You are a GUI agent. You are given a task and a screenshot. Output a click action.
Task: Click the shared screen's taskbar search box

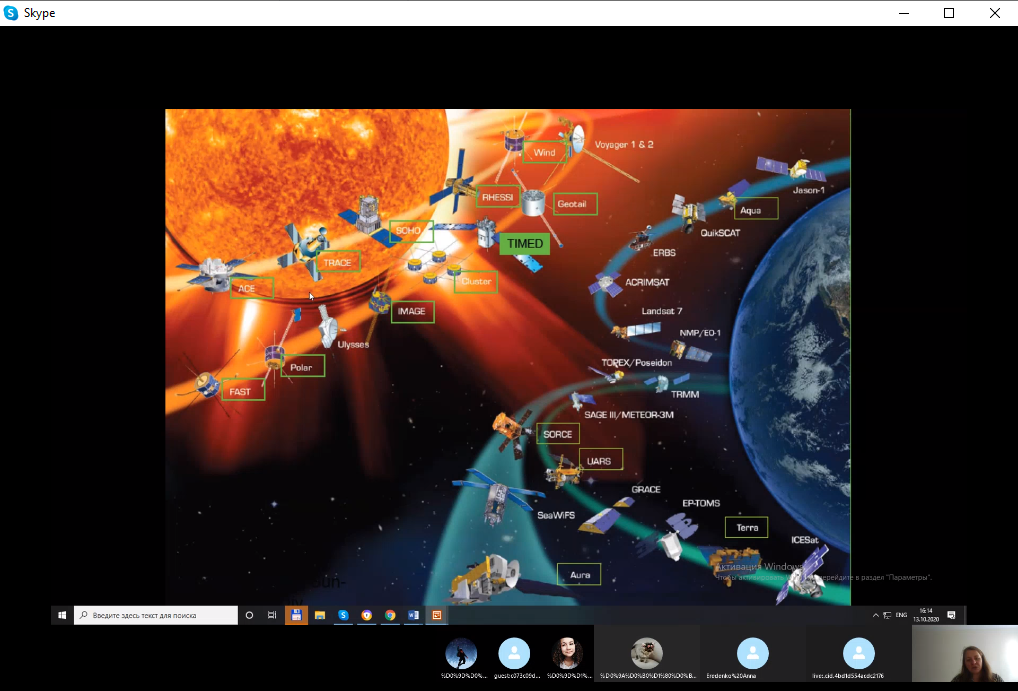tap(156, 615)
